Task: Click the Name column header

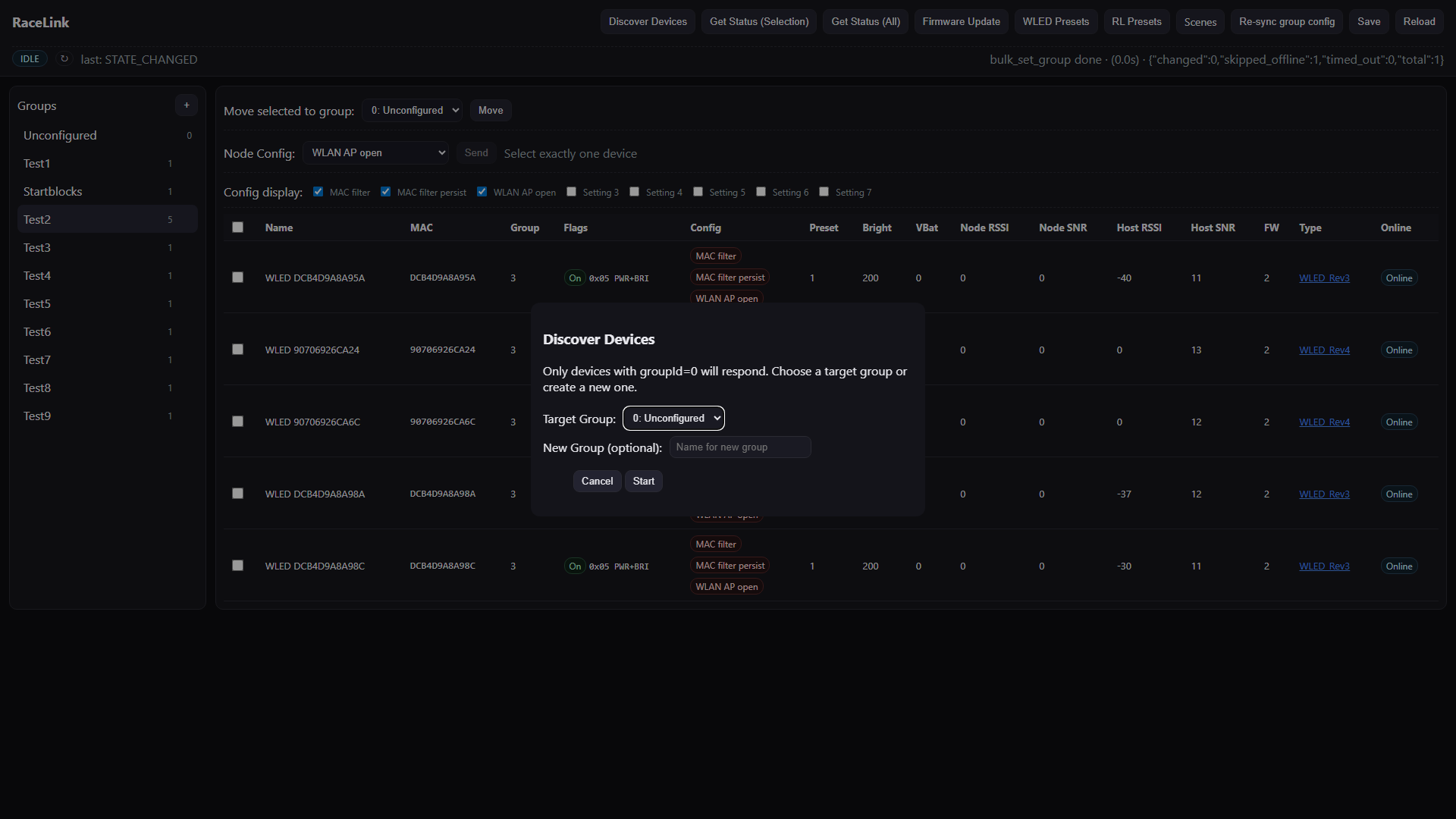Action: 279,227
